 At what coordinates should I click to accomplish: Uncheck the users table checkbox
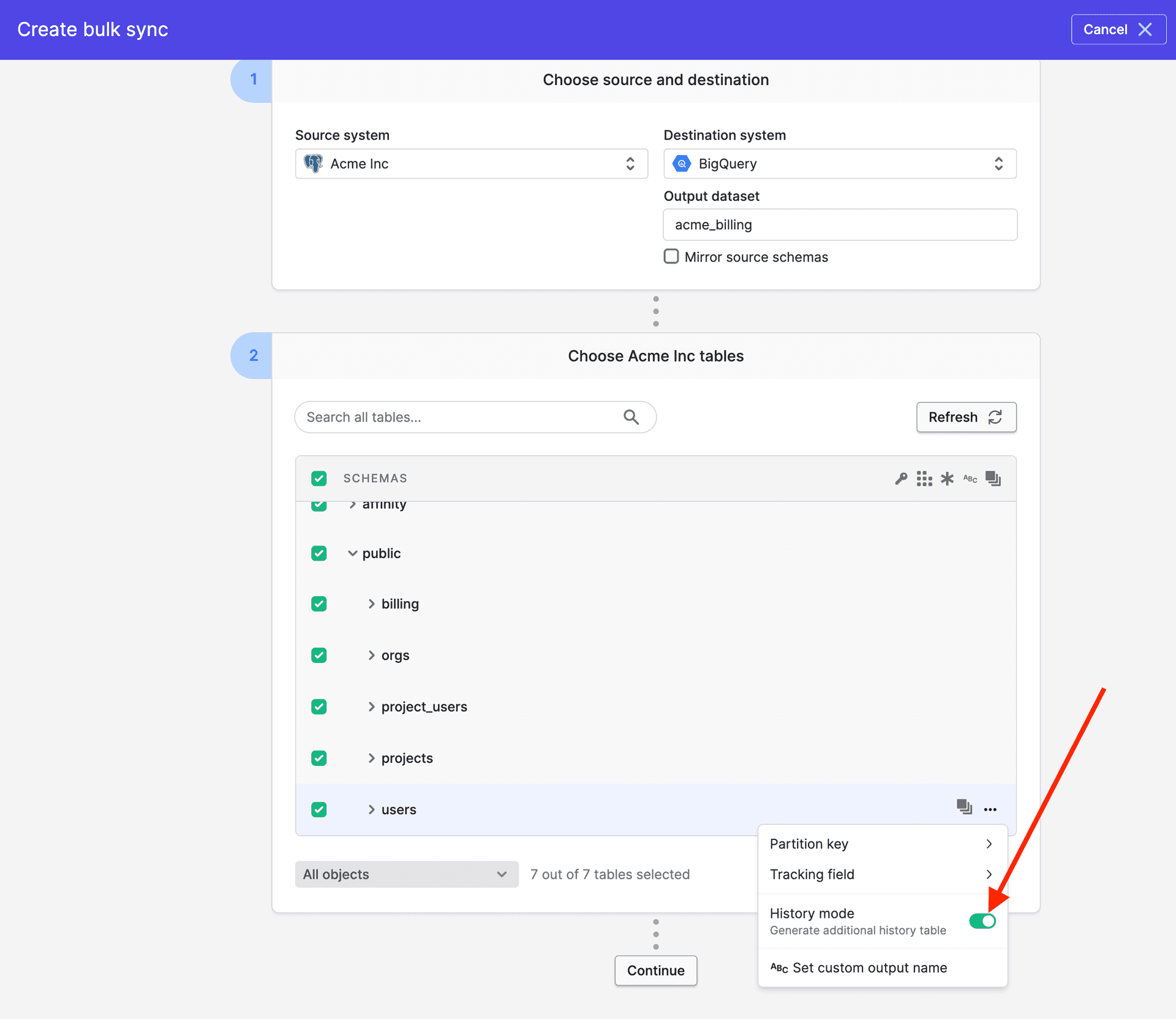click(318, 809)
